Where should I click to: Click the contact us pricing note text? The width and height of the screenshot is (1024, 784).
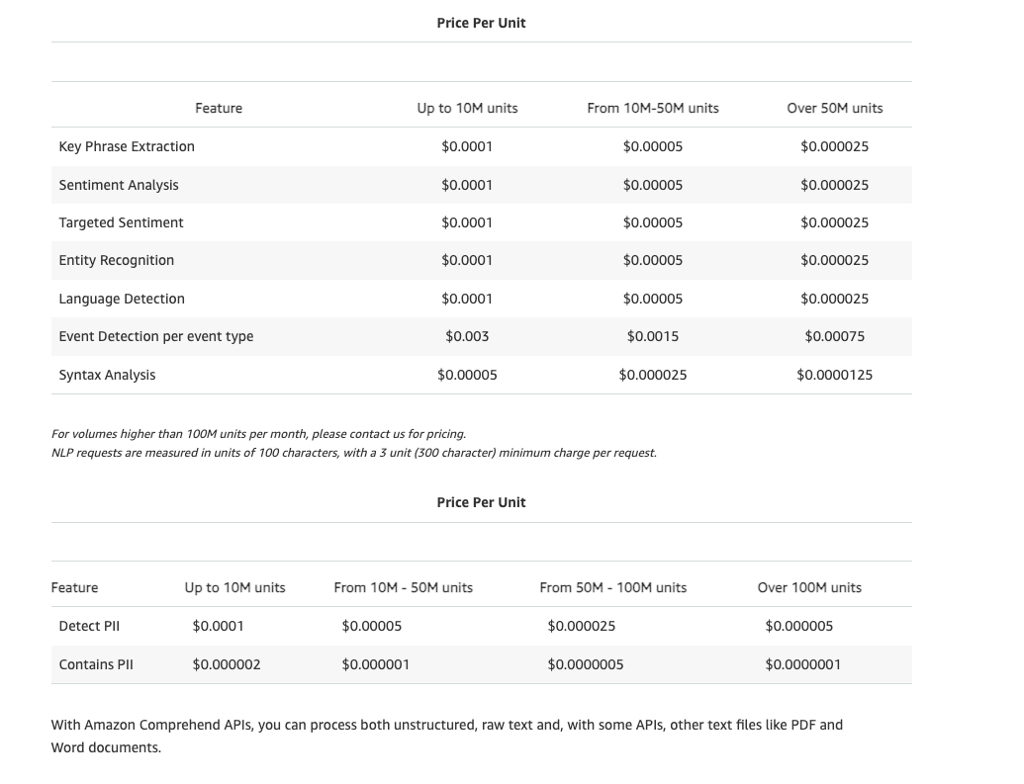(x=258, y=434)
